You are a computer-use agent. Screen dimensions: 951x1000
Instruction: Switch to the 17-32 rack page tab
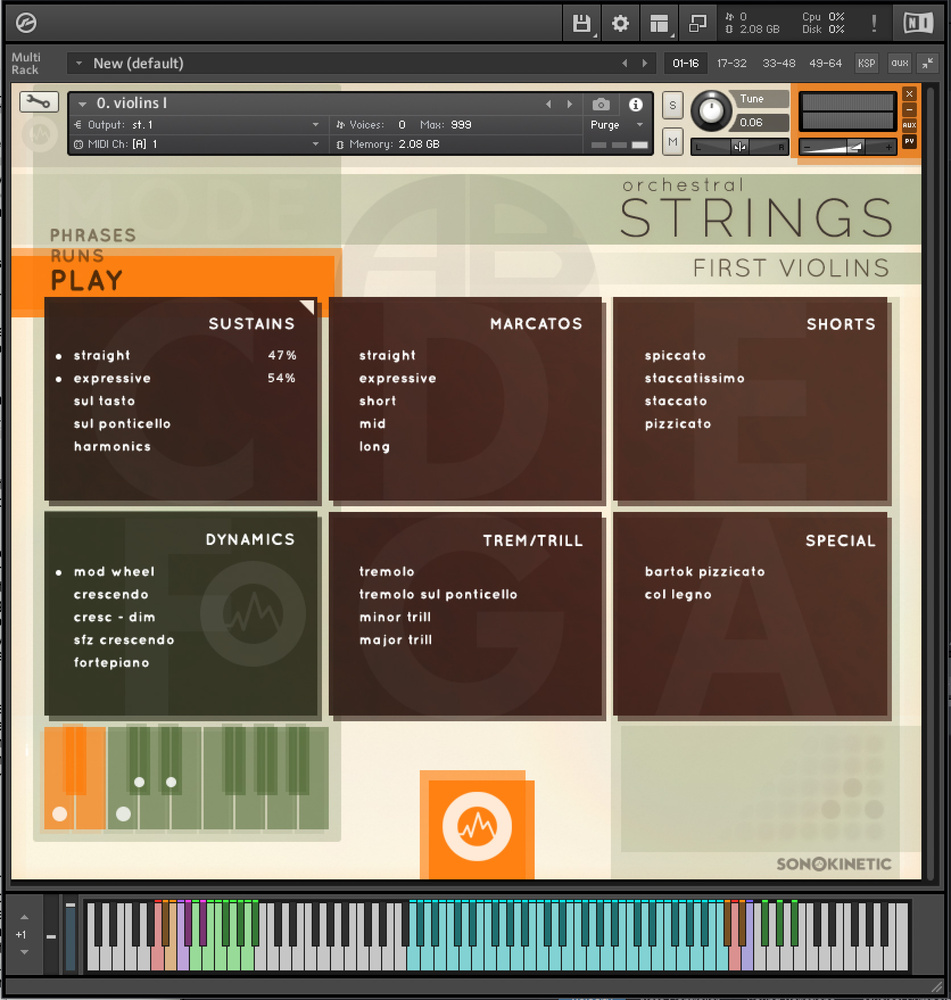pos(731,63)
